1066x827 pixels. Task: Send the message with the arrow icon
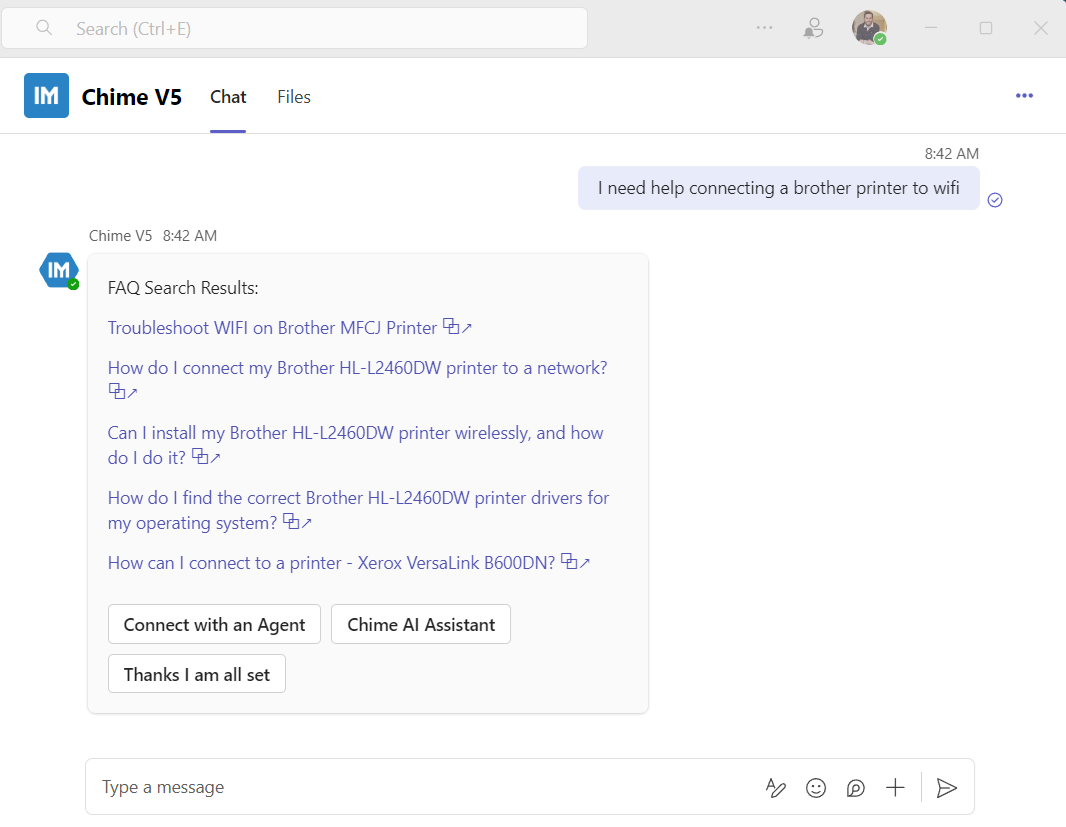[946, 788]
